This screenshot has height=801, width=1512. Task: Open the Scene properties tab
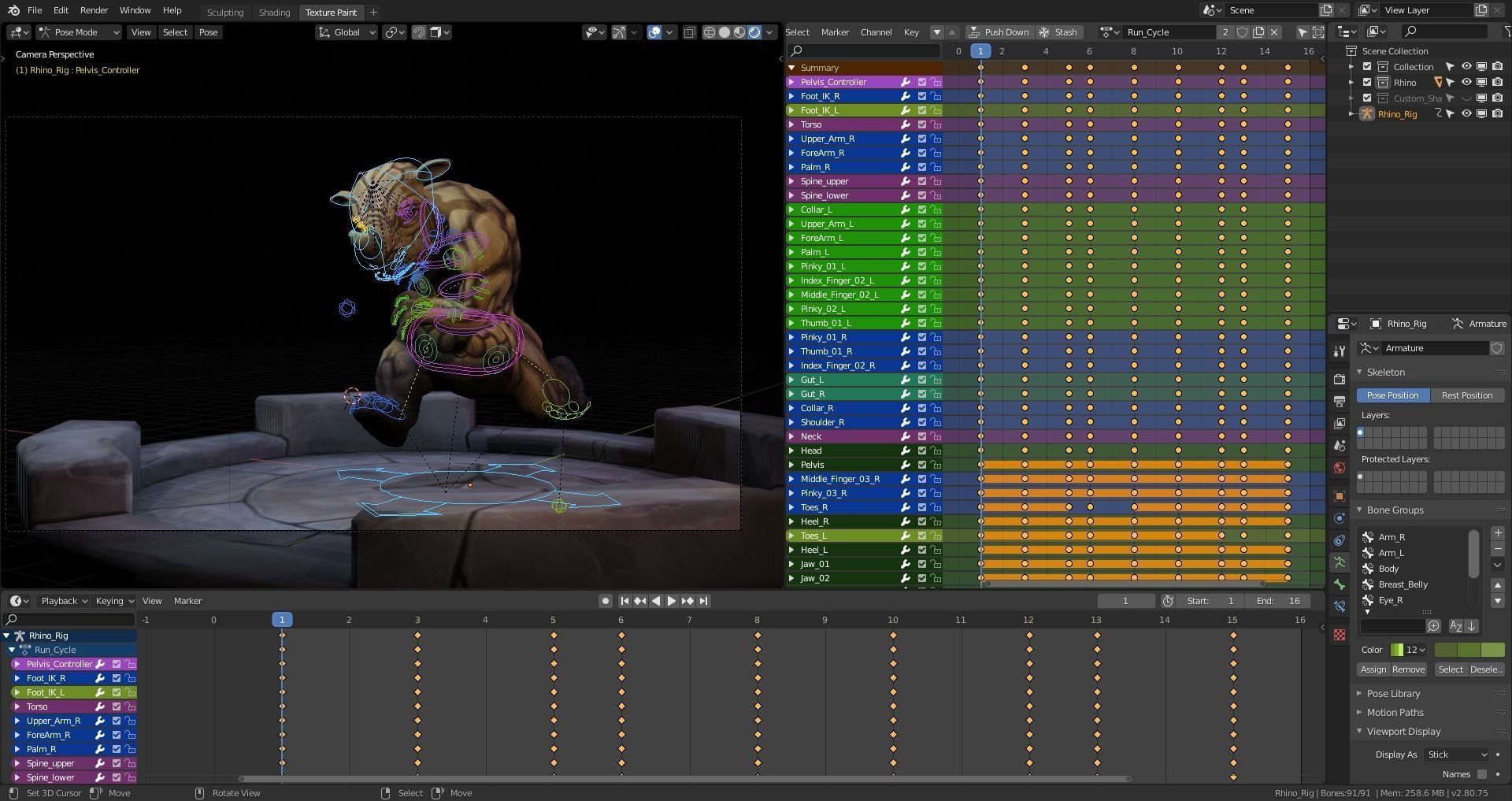coord(1340,445)
